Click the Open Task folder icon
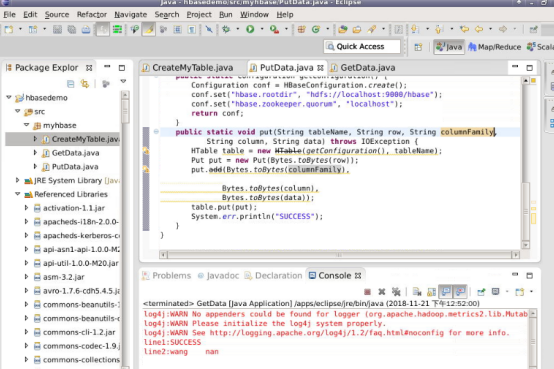Screen dimensions: 554x369 tap(357, 29)
